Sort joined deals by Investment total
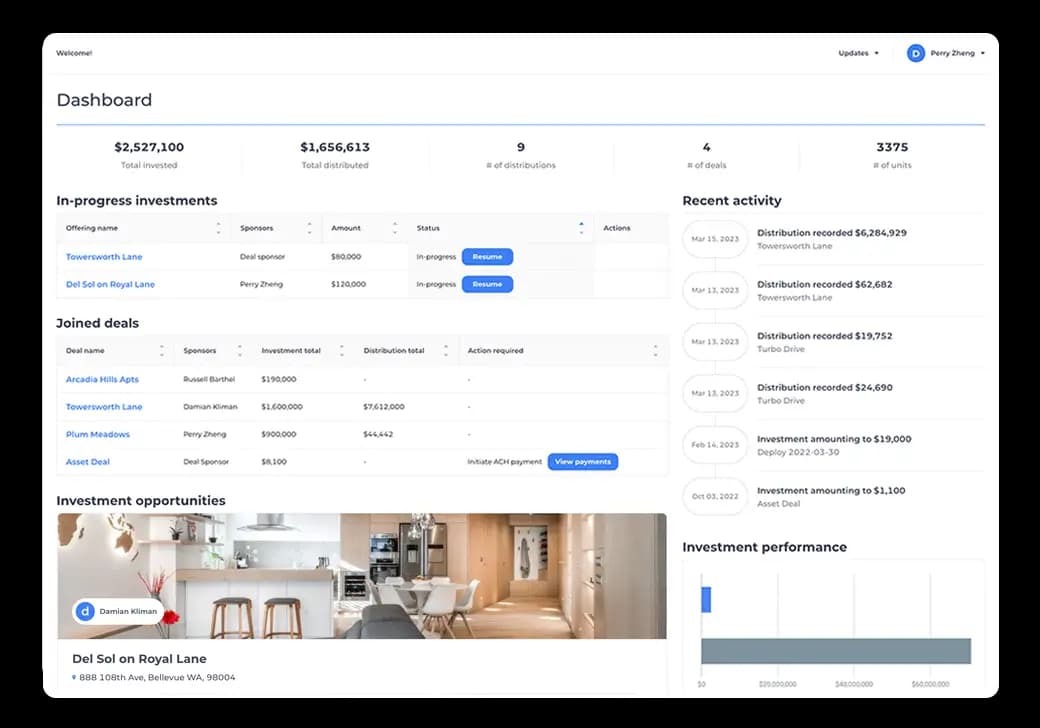 coord(342,351)
